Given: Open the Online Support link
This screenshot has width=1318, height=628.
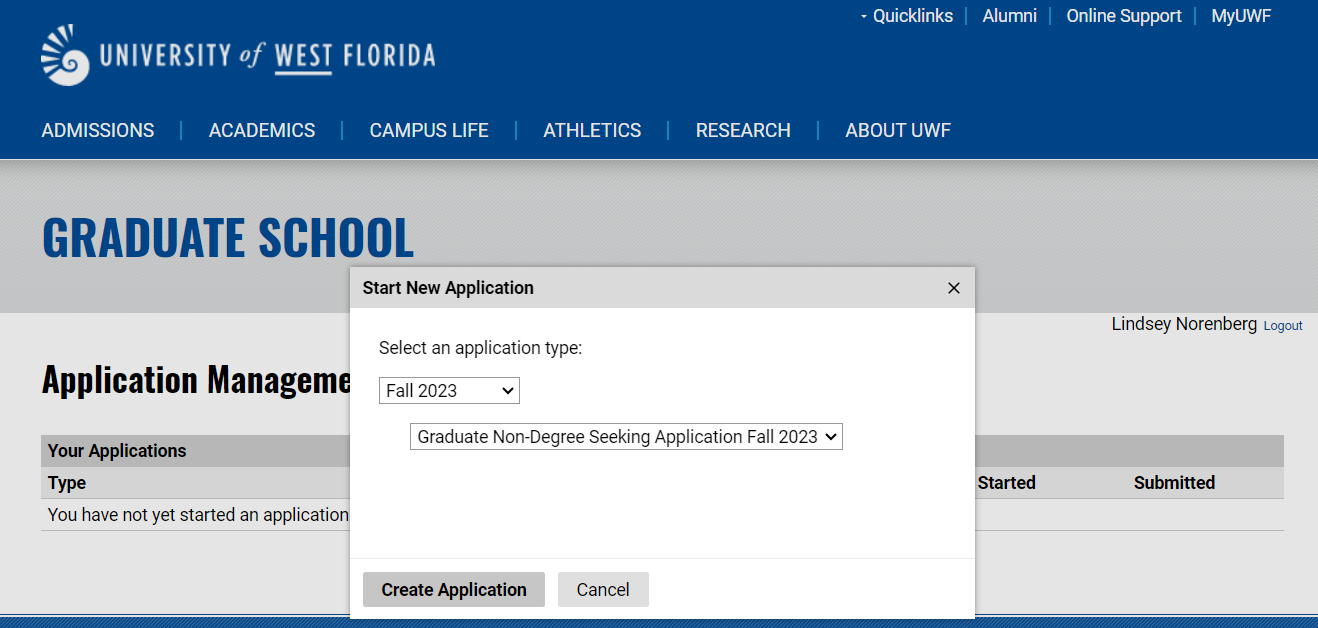Looking at the screenshot, I should point(1124,16).
